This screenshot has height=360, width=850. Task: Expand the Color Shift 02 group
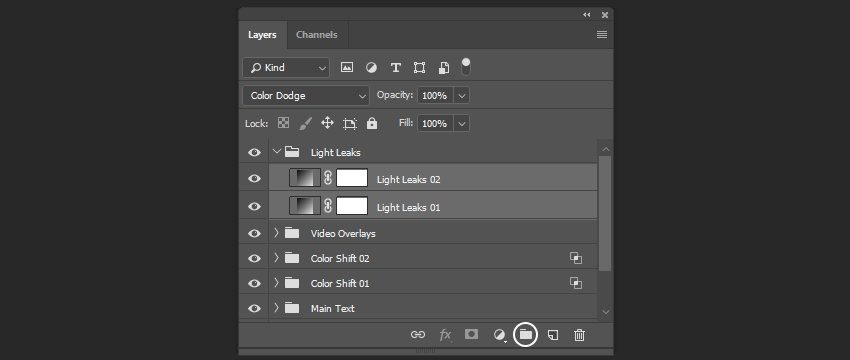(x=276, y=258)
